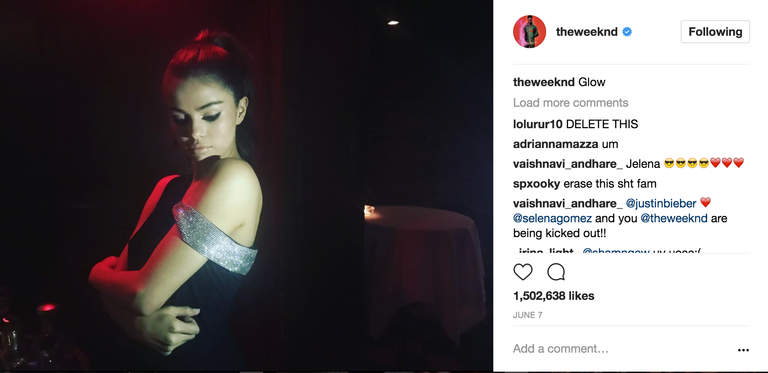Open theweeknd username in header
This screenshot has height=373, width=768.
point(586,32)
